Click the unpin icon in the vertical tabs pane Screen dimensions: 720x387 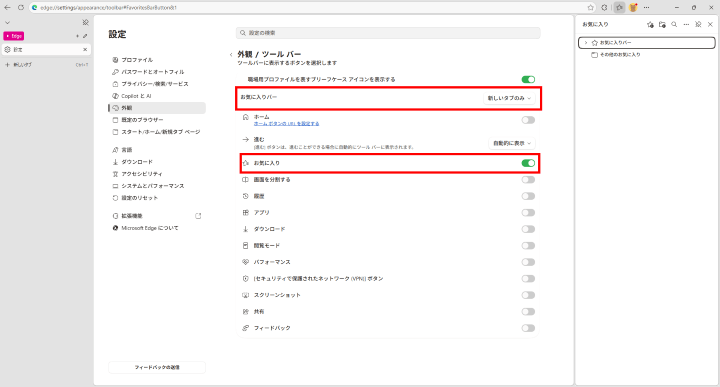click(85, 22)
